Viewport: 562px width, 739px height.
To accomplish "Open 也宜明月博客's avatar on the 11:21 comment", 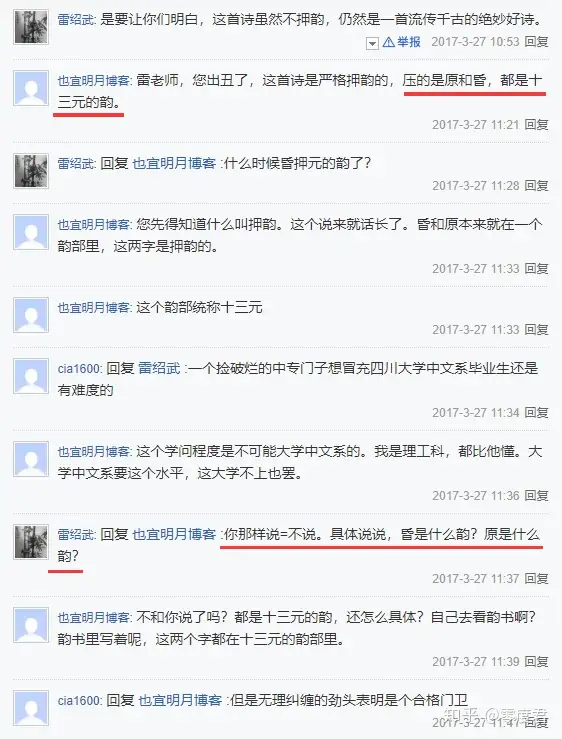I will click(x=31, y=88).
